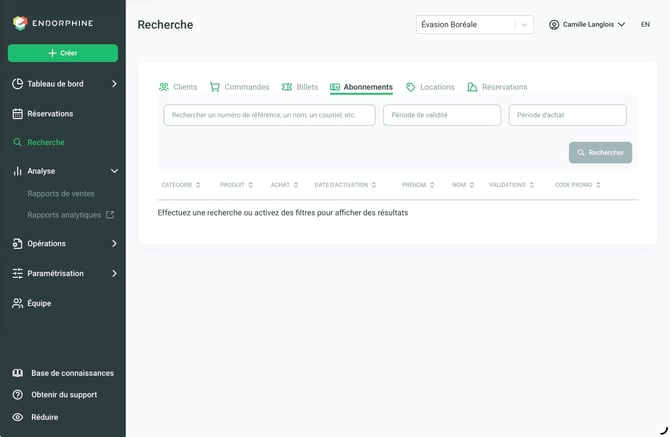Open the external link icon beside Rapports analytiques
The width and height of the screenshot is (670, 437).
coord(110,215)
